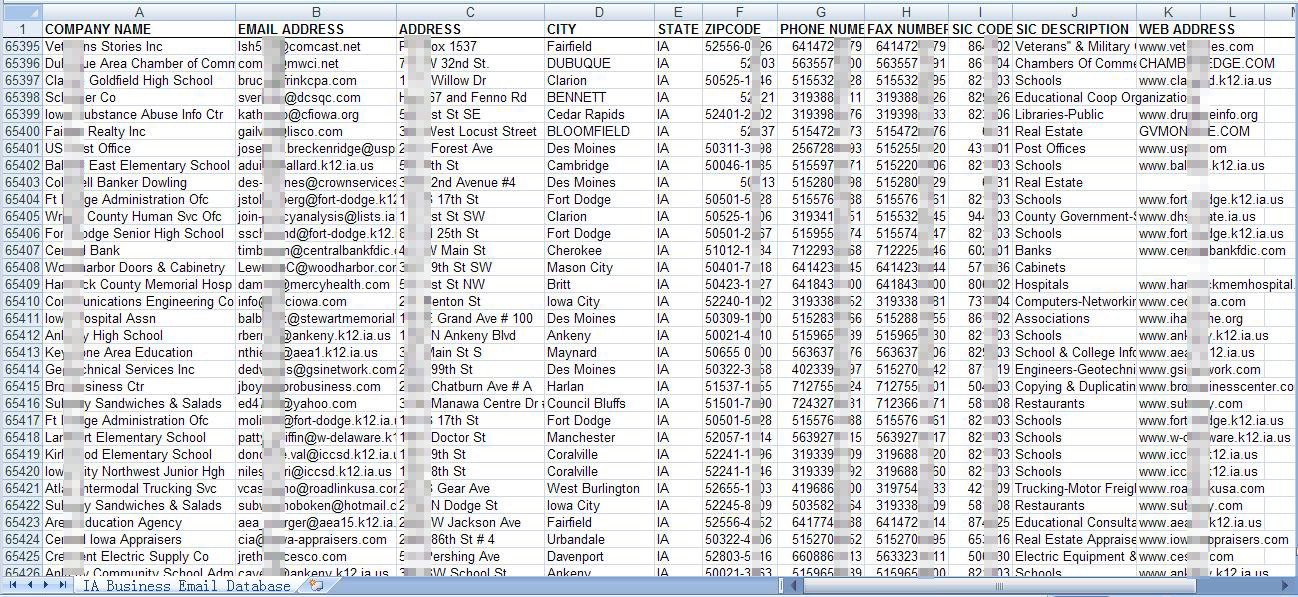Select row 65412 header
The width and height of the screenshot is (1298, 597).
click(x=21, y=335)
